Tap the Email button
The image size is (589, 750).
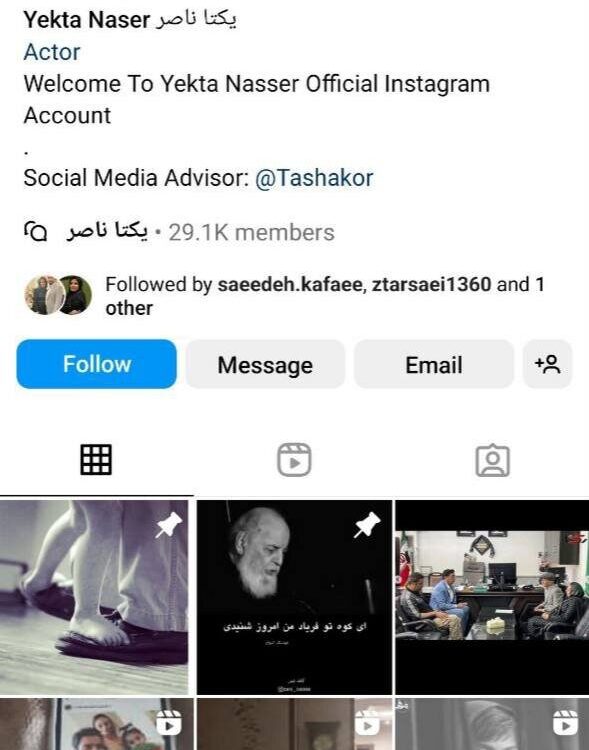(x=433, y=364)
